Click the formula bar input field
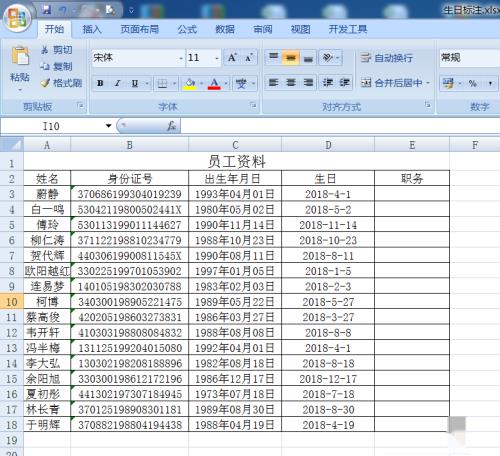500x456 pixels. pyautogui.click(x=340, y=126)
